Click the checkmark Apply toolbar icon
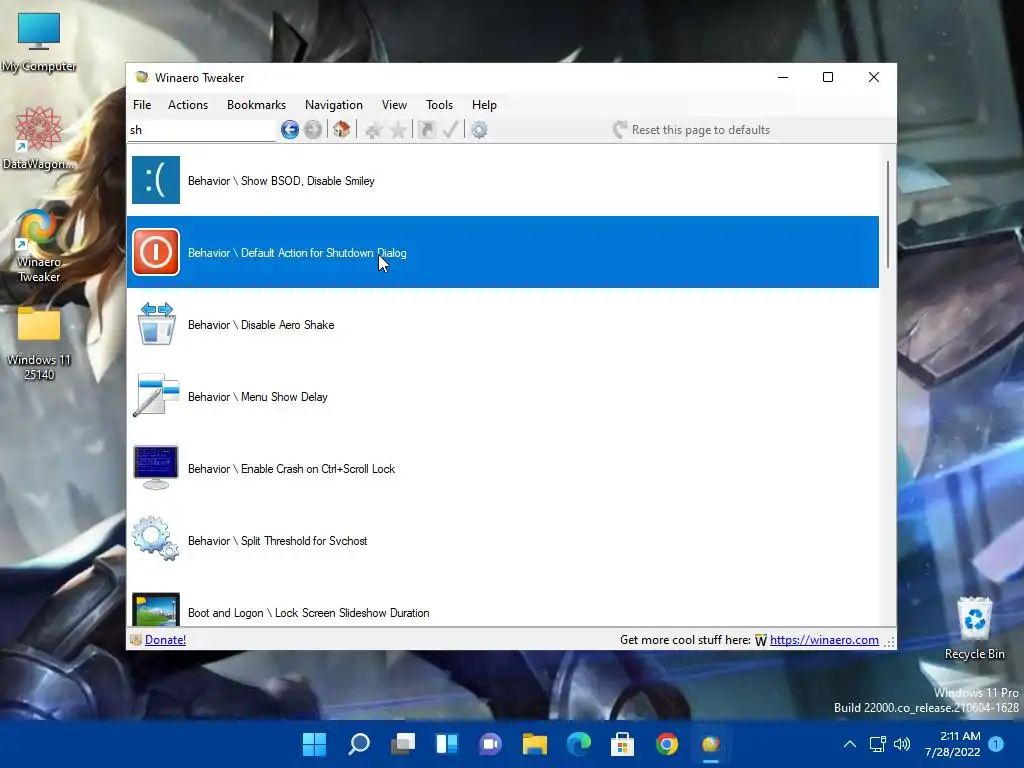This screenshot has height=768, width=1024. (x=450, y=130)
